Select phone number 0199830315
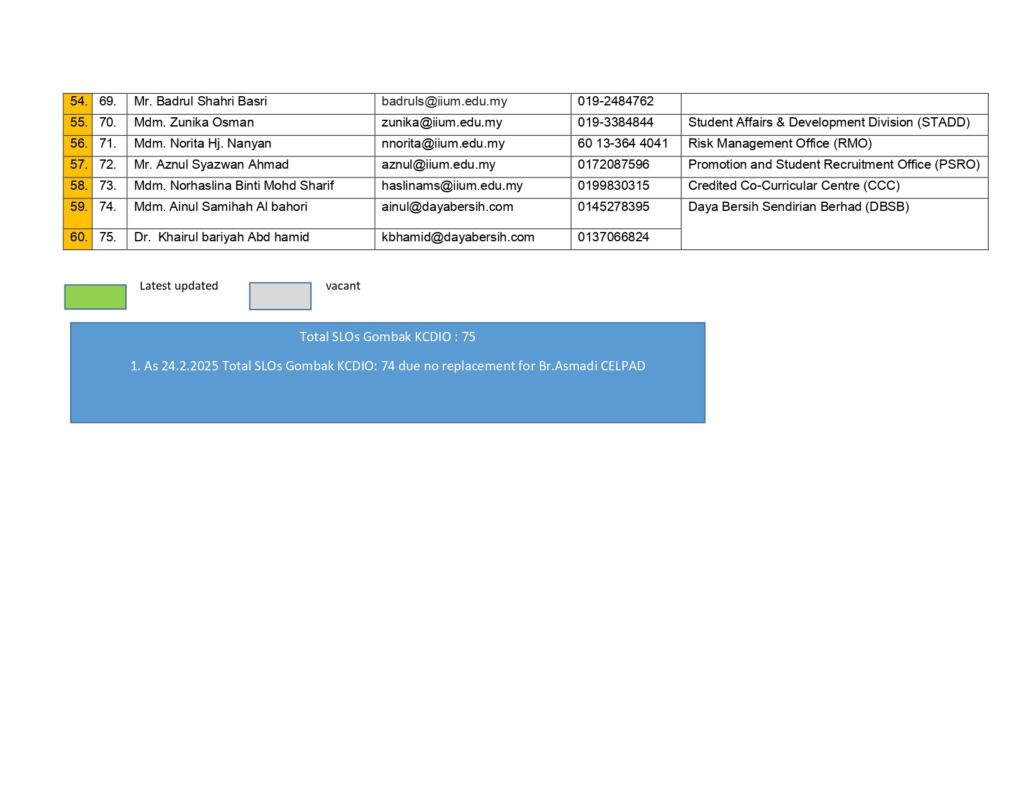Viewport: 1024px width, 791px height. tap(613, 186)
